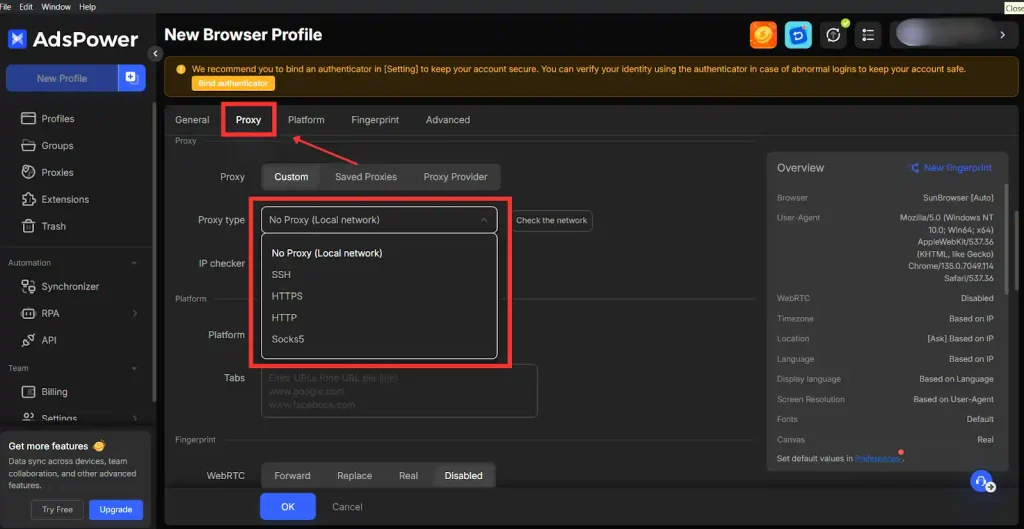Open the Trash bin icon
Screen dimensions: 1024x529
pos(28,226)
